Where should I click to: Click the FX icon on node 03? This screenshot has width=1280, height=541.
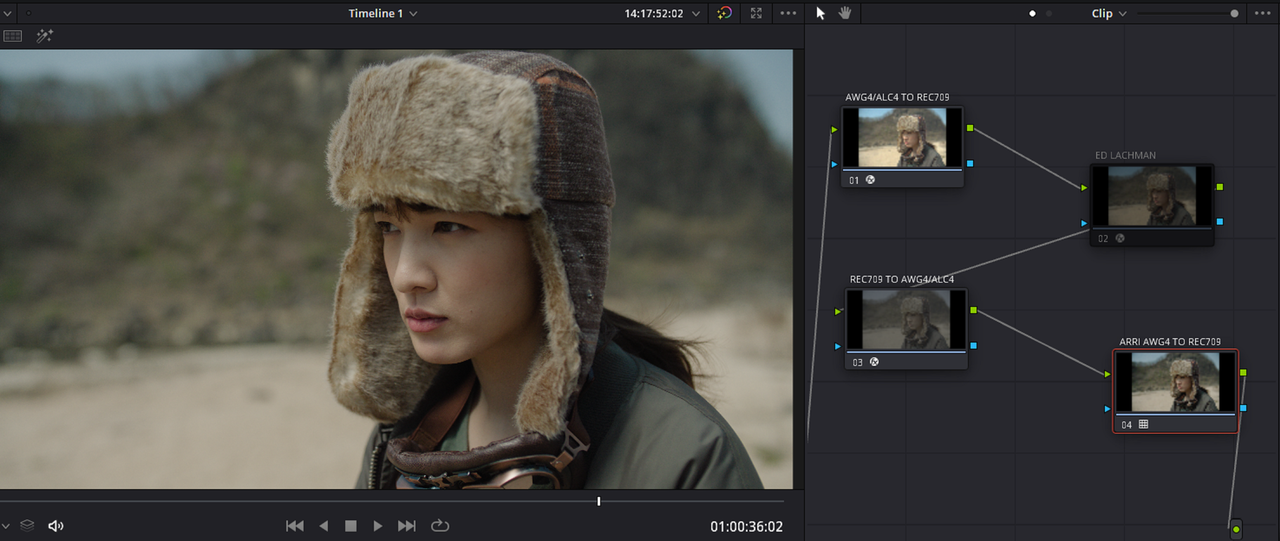[874, 362]
